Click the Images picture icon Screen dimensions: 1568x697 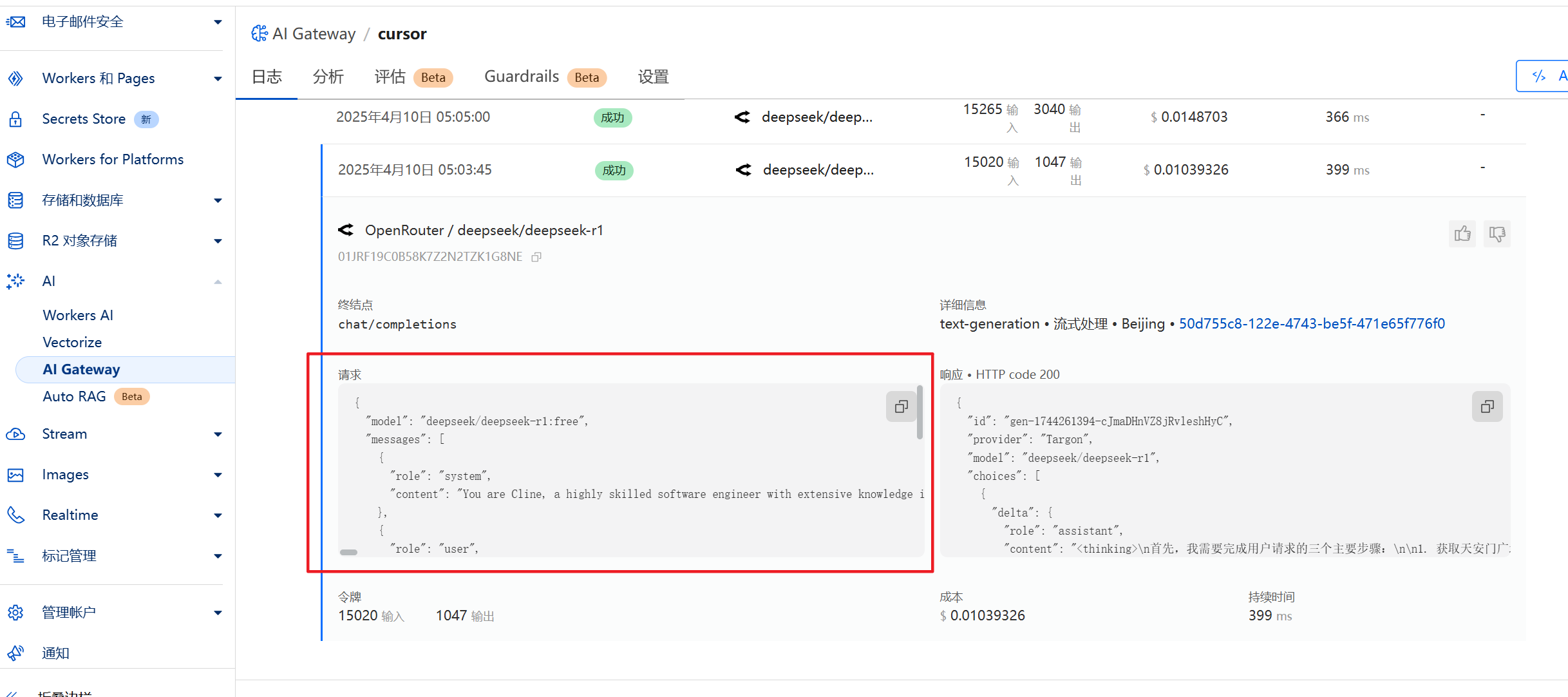[16, 475]
